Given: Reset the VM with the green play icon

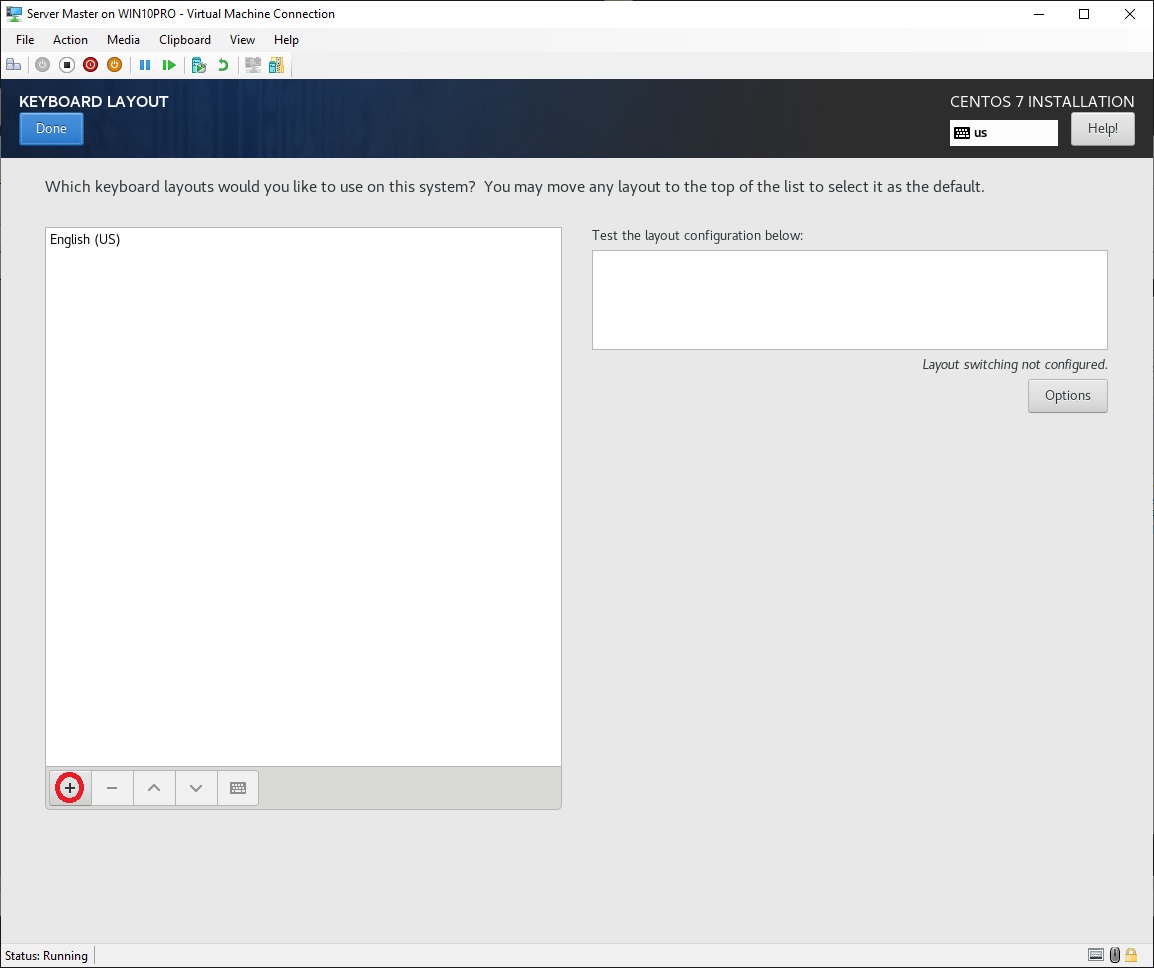Looking at the screenshot, I should (x=169, y=65).
